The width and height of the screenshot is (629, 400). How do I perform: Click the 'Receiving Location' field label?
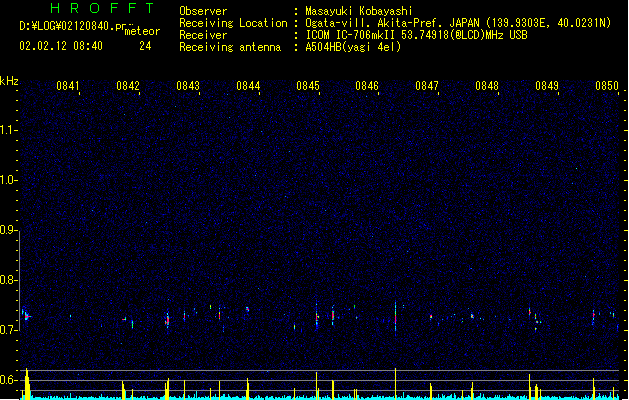pyautogui.click(x=233, y=23)
